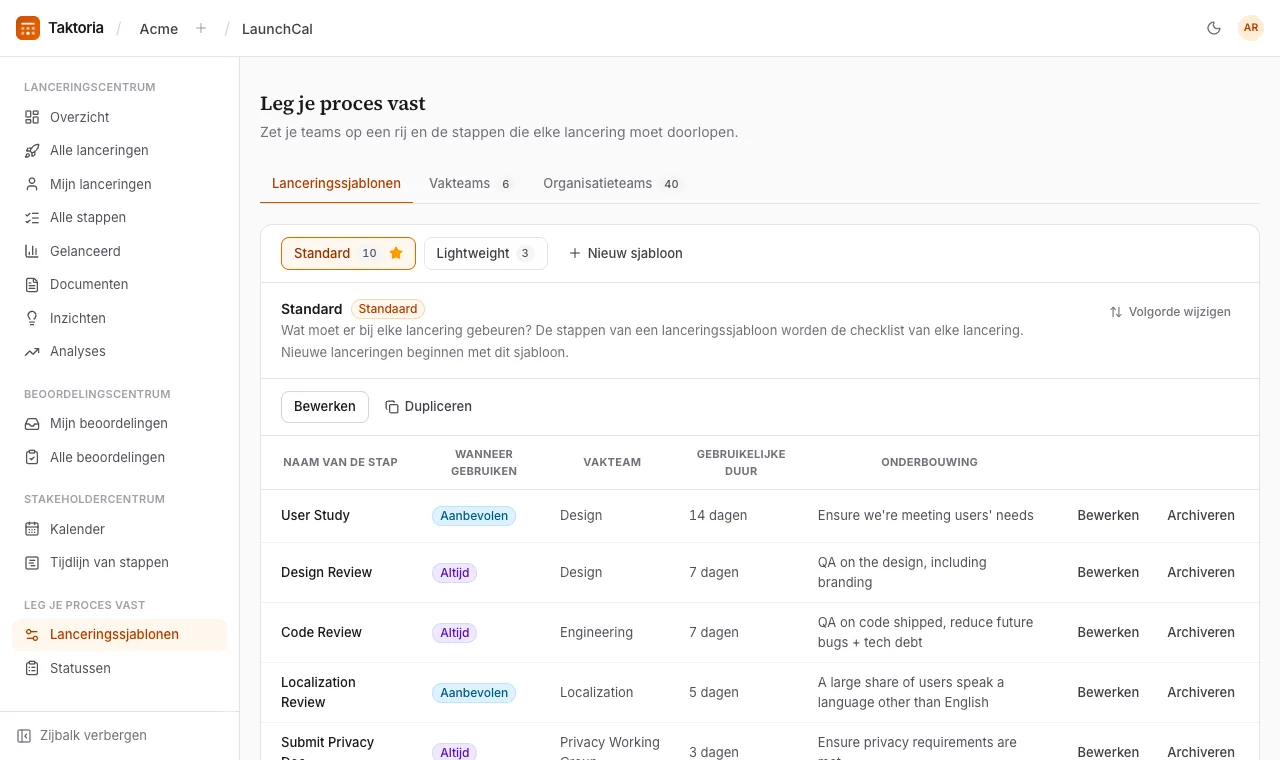Click Volgorde wijzigen to reorder steps
Image resolution: width=1280 pixels, height=760 pixels.
tap(1170, 311)
